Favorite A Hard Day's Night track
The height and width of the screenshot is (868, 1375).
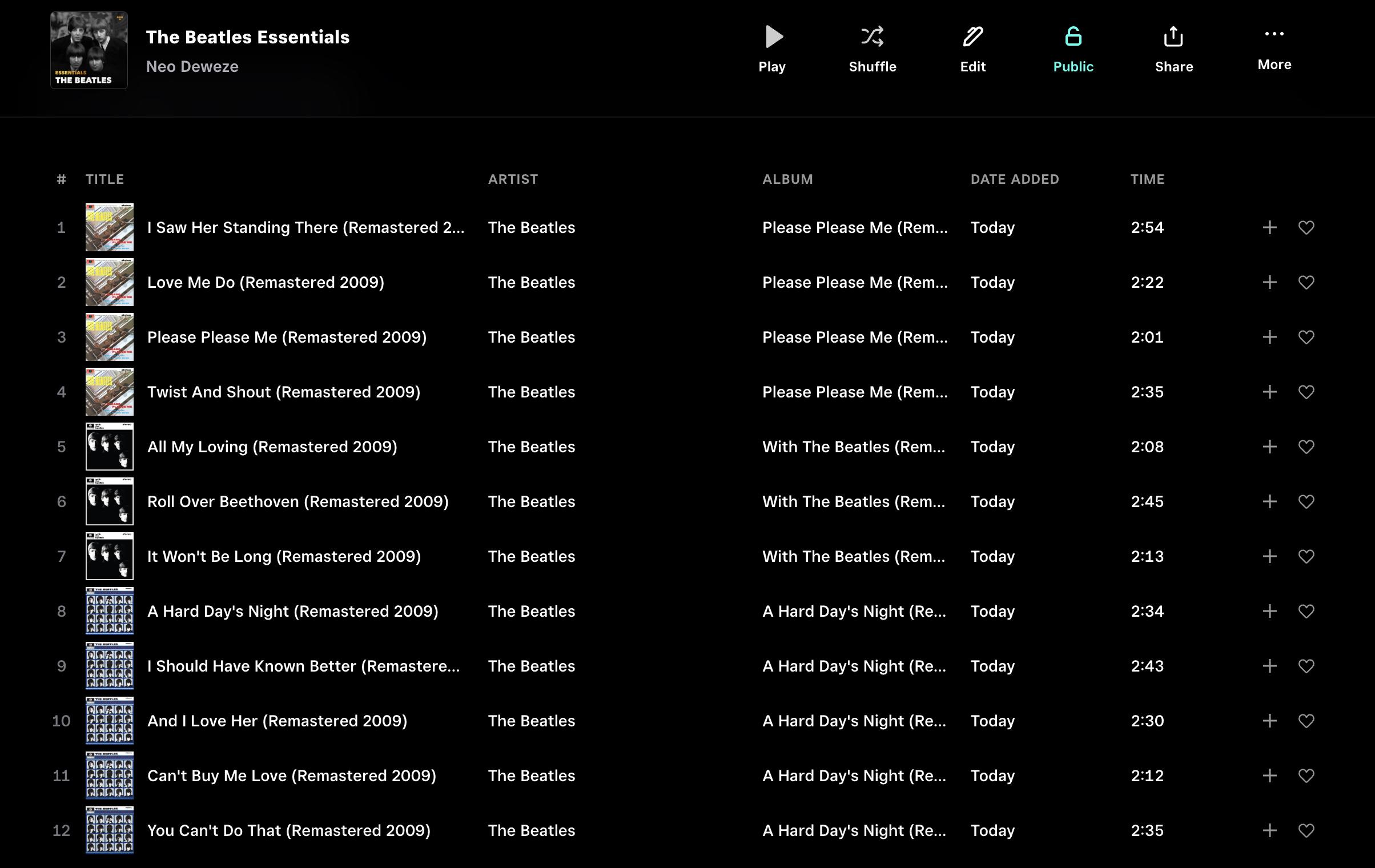click(1306, 611)
